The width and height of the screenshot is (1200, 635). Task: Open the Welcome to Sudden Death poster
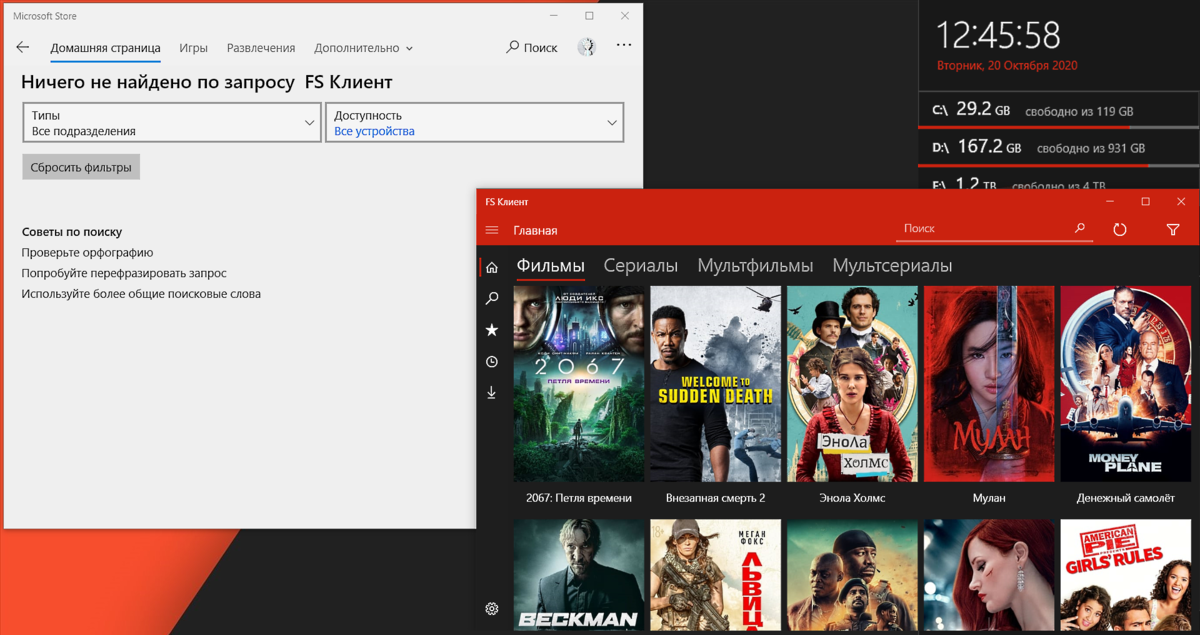point(716,384)
